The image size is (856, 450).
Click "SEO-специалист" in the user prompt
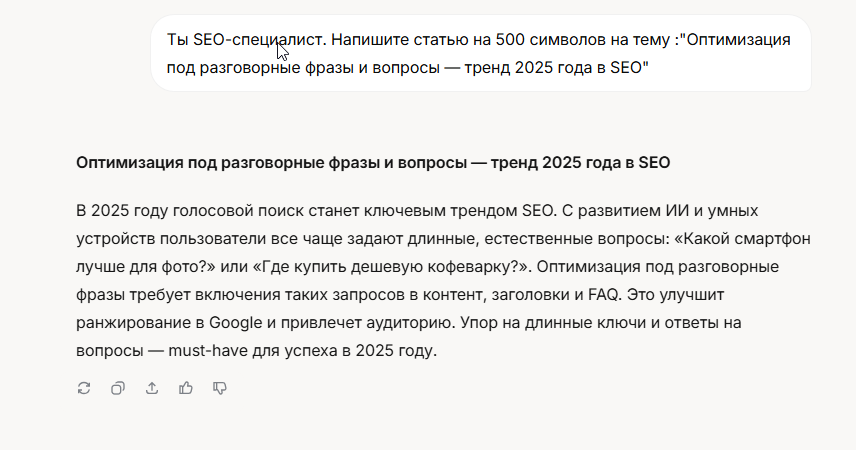pyautogui.click(x=260, y=40)
